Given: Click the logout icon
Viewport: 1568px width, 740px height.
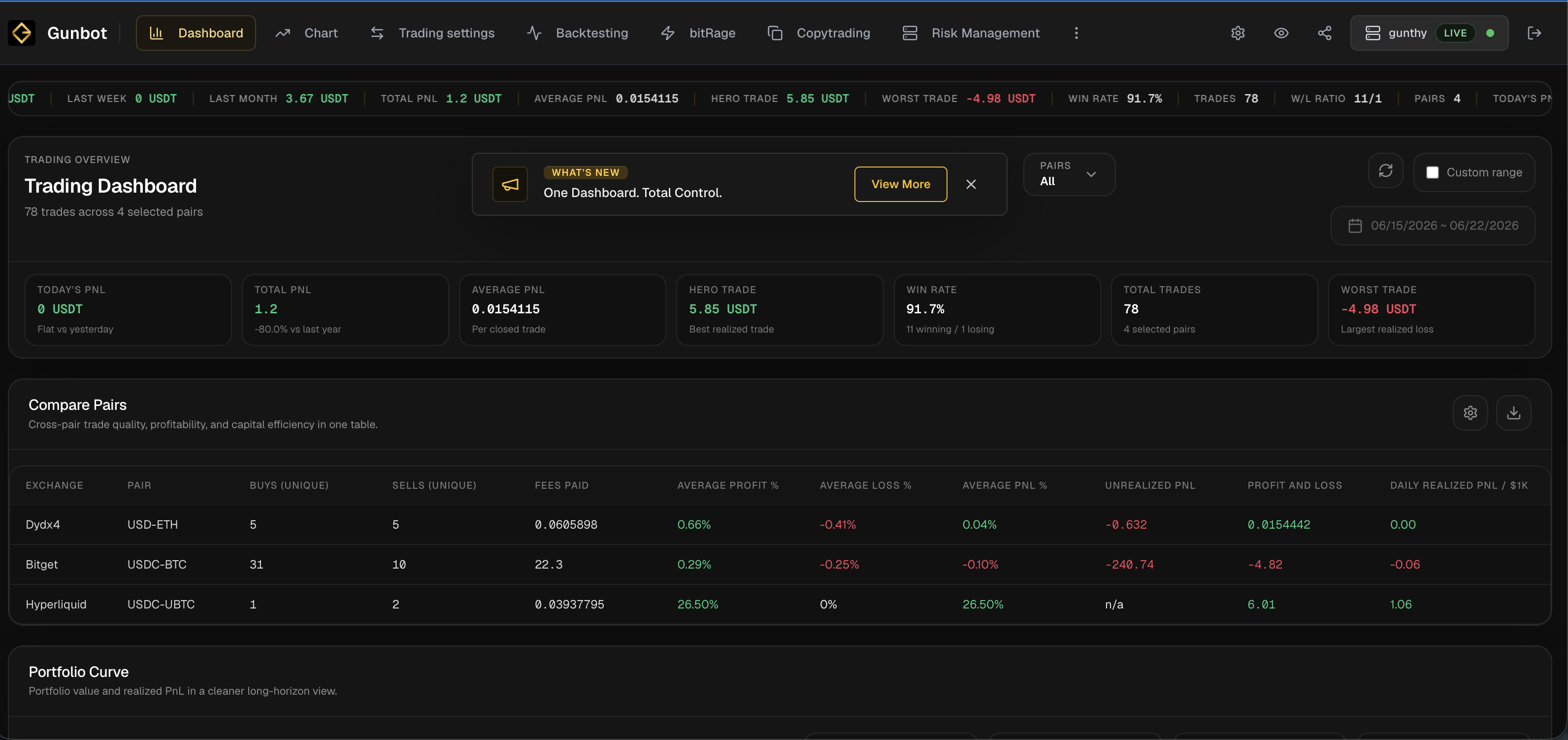Looking at the screenshot, I should pos(1535,33).
